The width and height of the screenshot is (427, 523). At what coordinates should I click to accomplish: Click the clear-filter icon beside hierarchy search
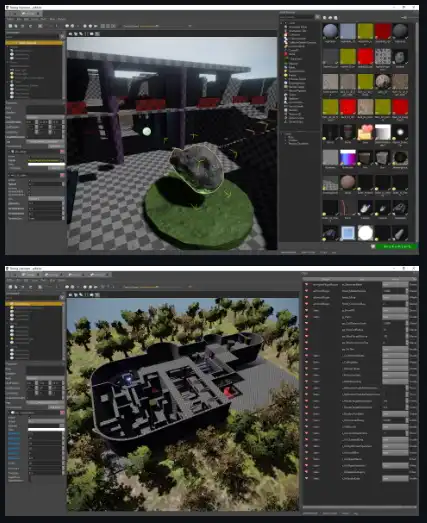coord(62,36)
